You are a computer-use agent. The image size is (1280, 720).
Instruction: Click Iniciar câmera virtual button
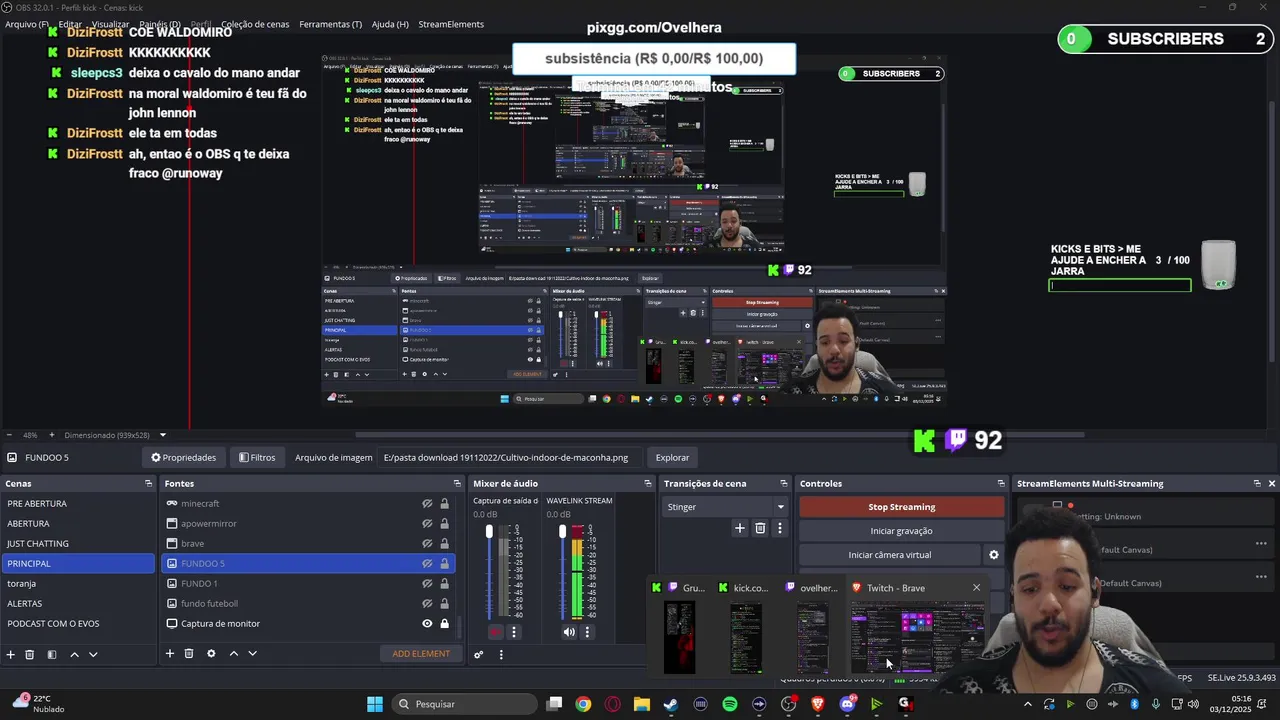(x=890, y=555)
